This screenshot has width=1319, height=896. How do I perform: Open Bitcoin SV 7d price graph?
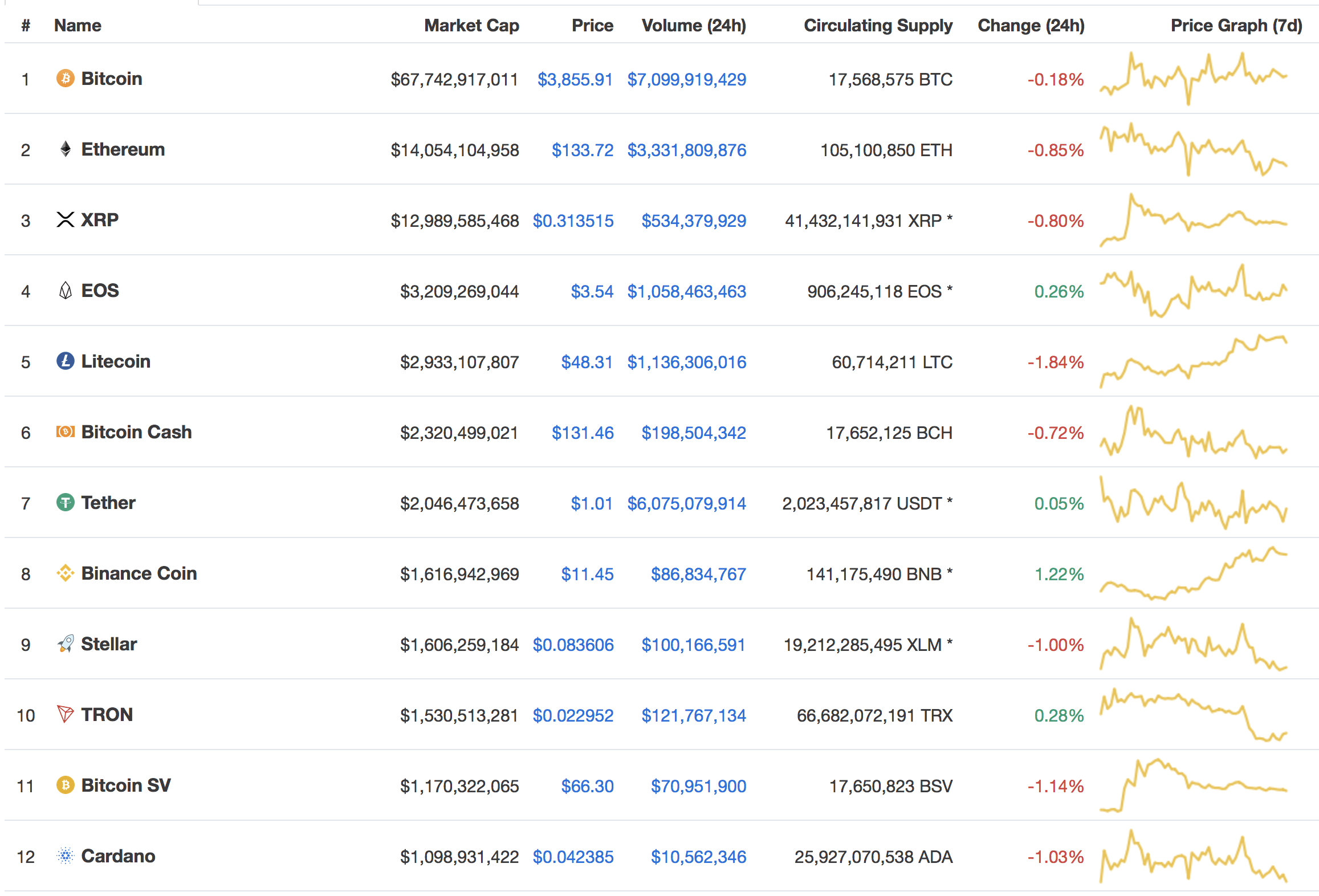tap(1193, 785)
